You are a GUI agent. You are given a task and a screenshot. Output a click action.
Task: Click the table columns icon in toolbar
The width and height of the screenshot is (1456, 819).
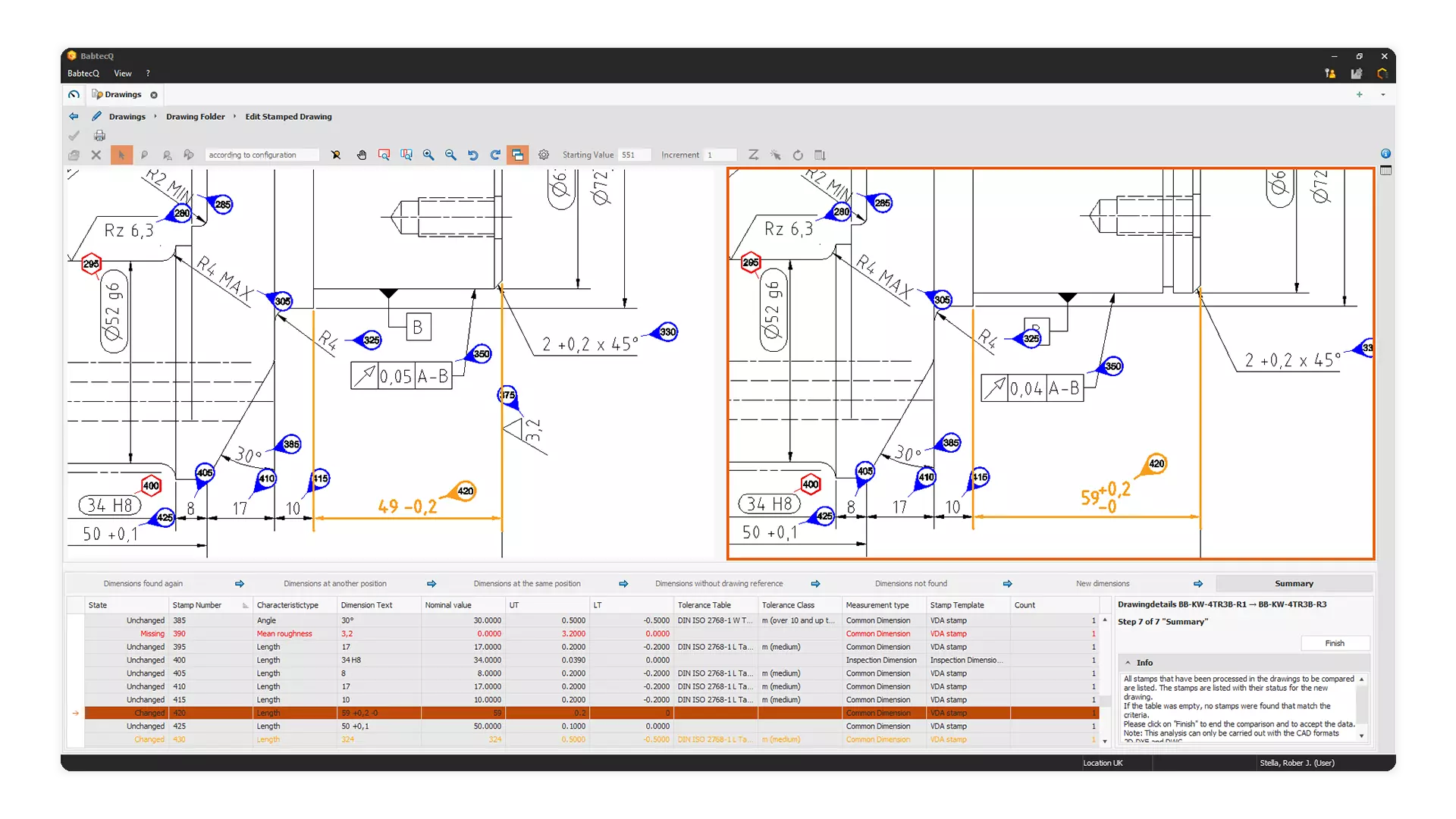820,155
